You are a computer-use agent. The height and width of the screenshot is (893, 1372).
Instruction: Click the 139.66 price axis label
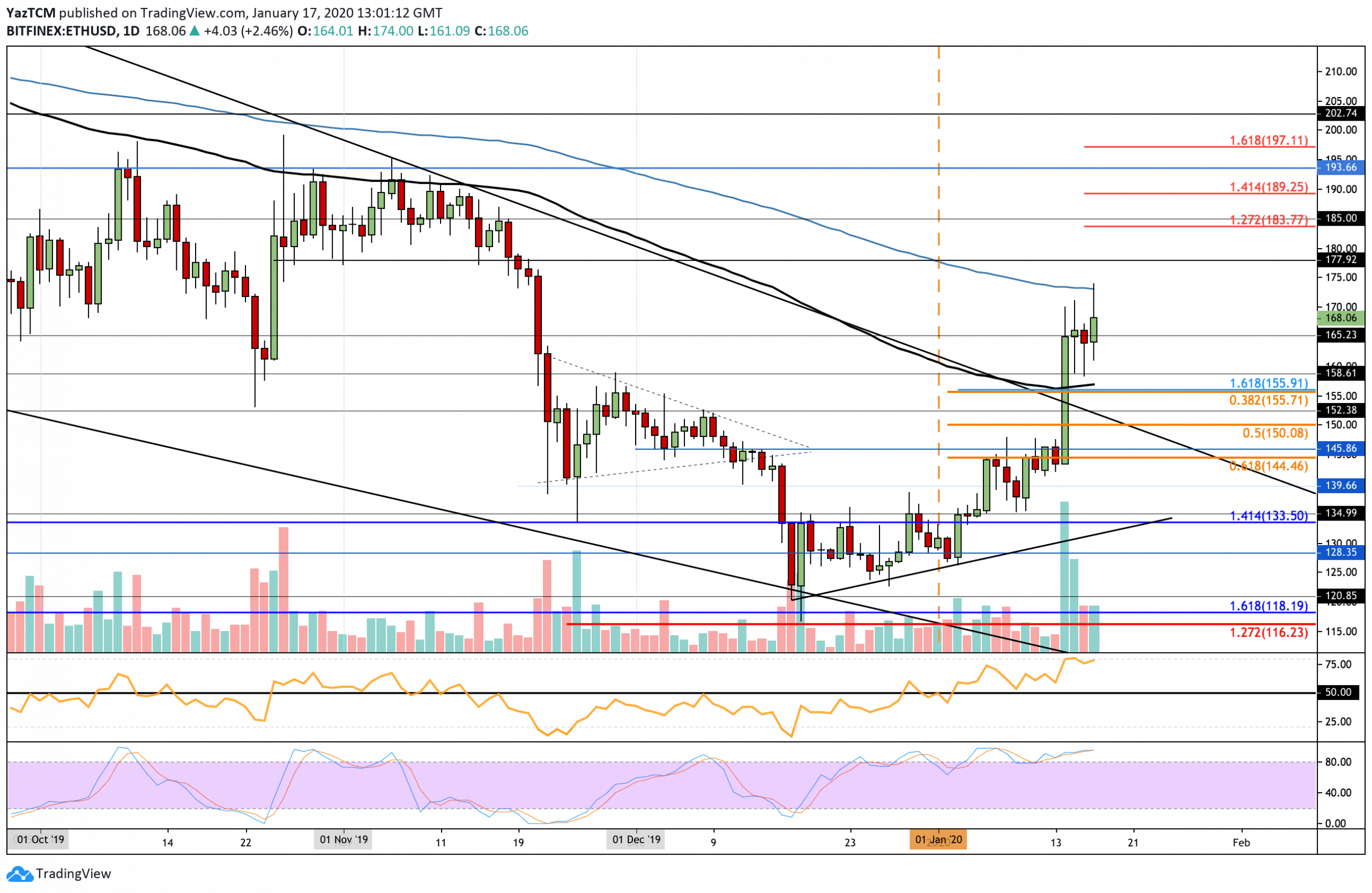click(x=1341, y=486)
